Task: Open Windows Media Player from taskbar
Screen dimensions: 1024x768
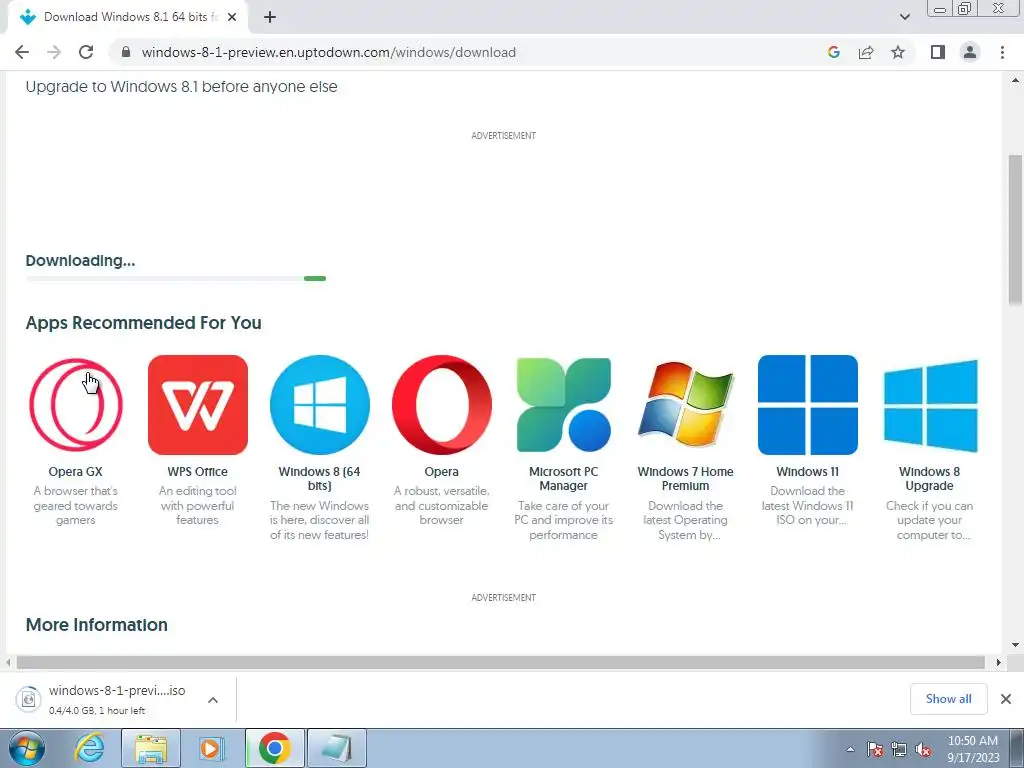Action: [211, 748]
